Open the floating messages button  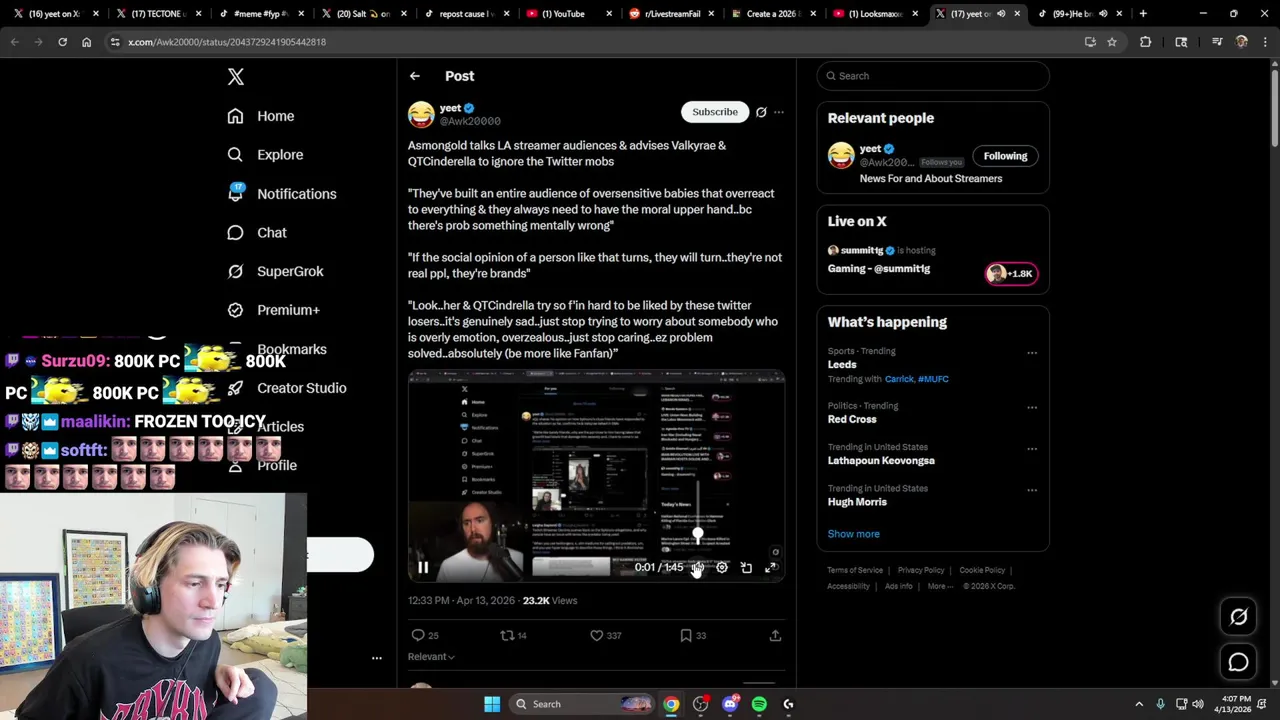[1238, 662]
